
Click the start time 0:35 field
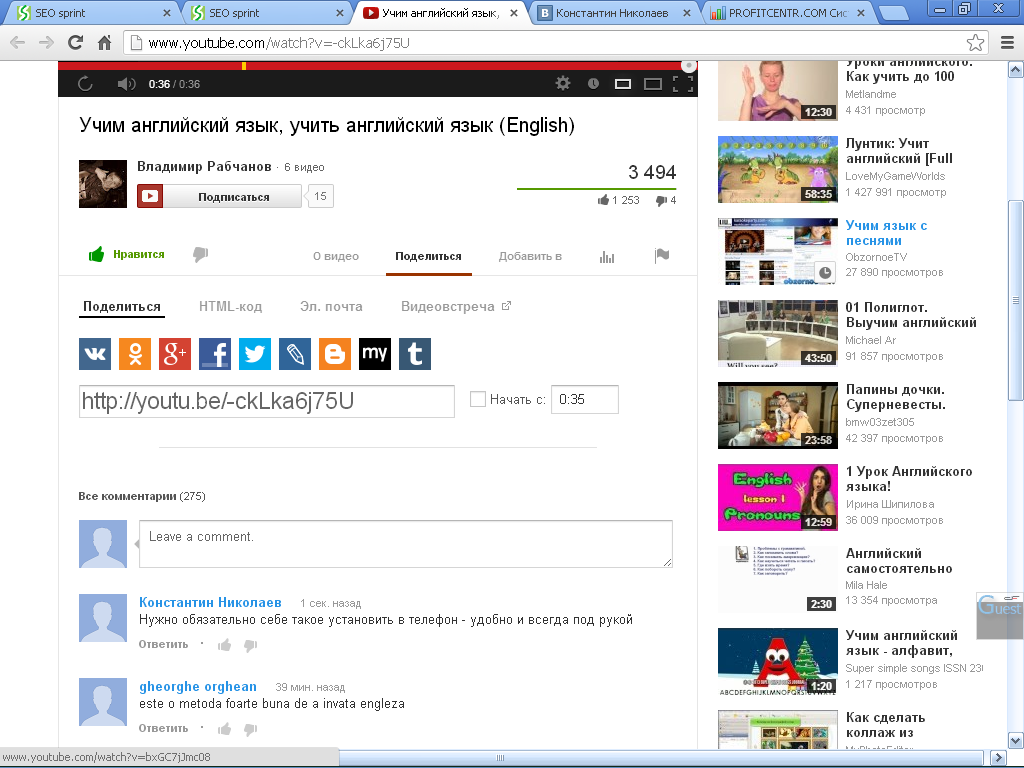click(x=584, y=399)
